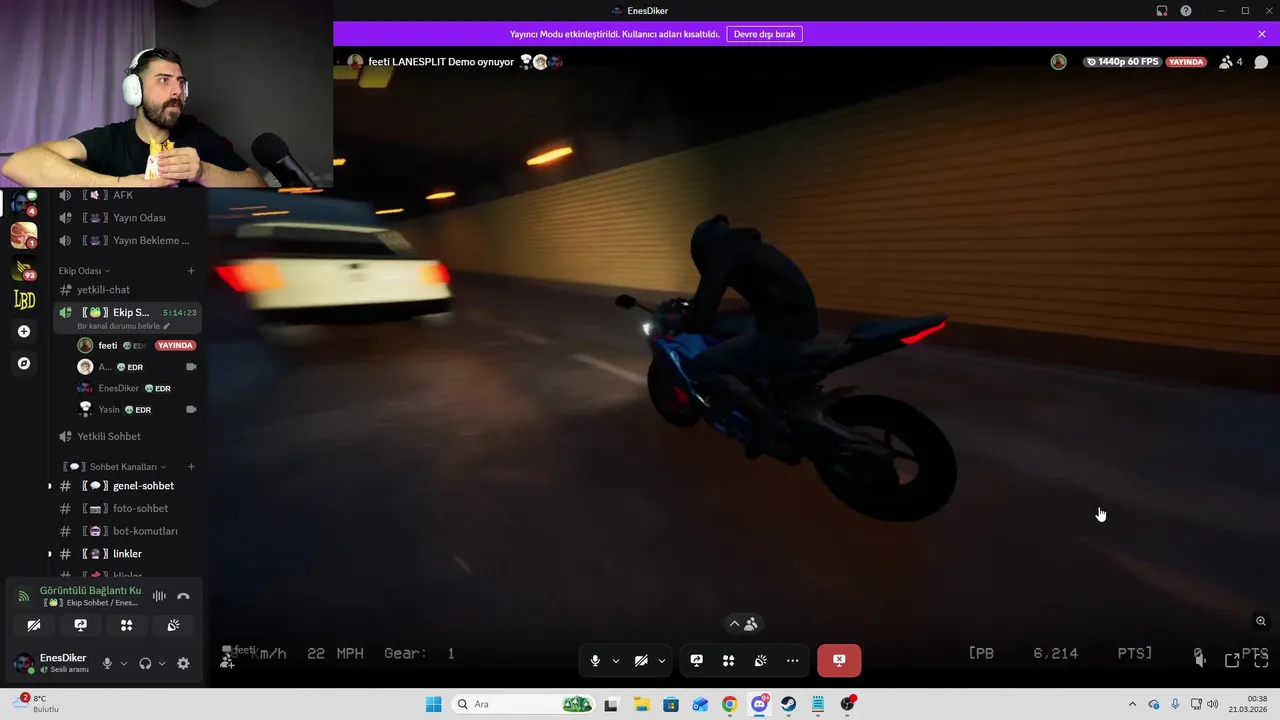The height and width of the screenshot is (720, 1280).
Task: Mute the microphone in the user panel
Action: pyautogui.click(x=107, y=663)
